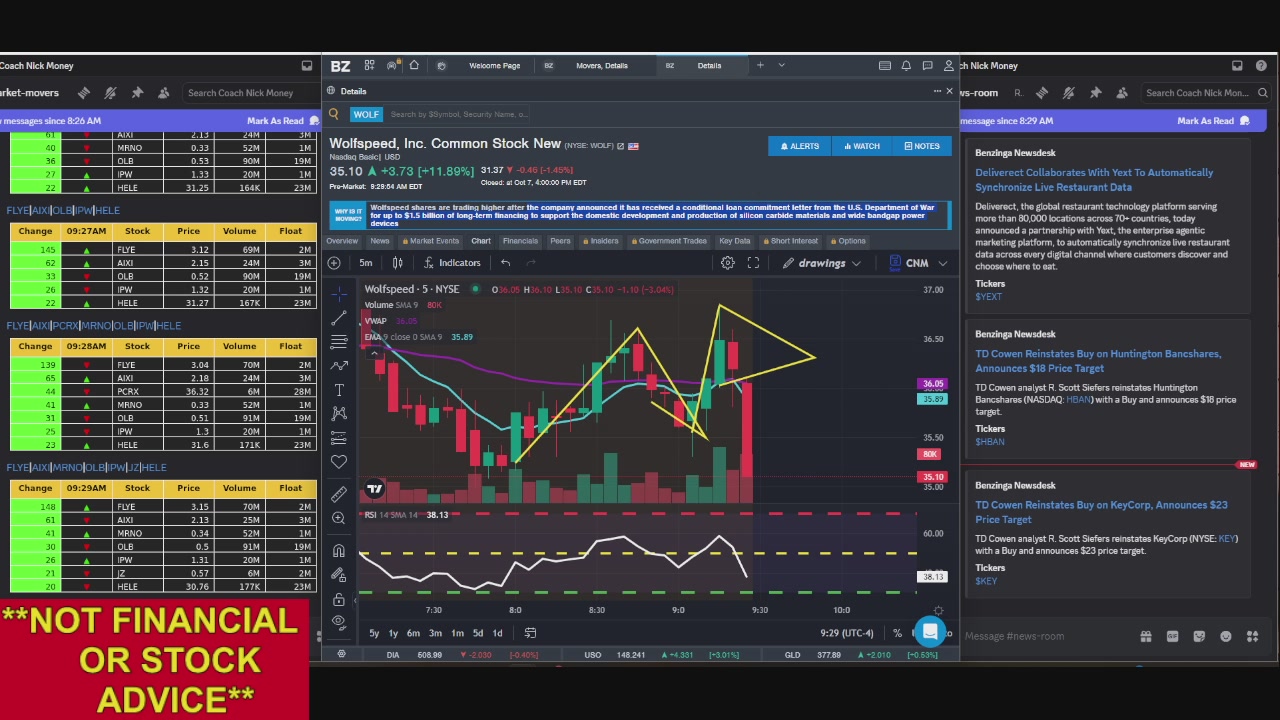Expand the workspace tab list chevron
This screenshot has height=720, width=1280.
[781, 66]
